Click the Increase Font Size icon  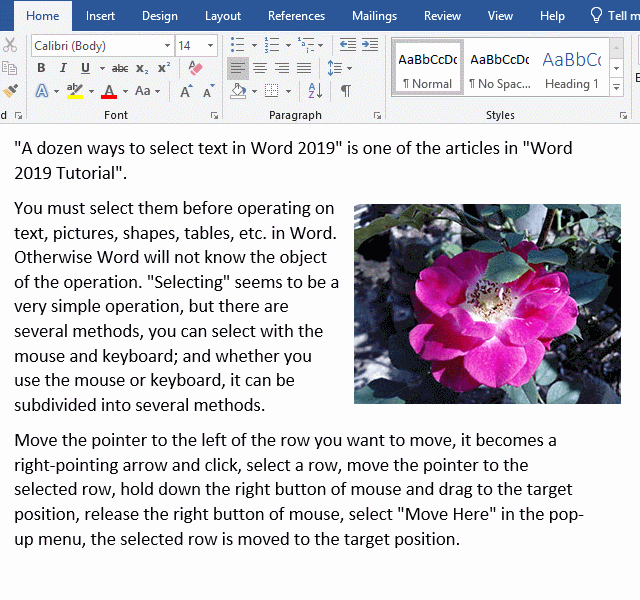187,91
